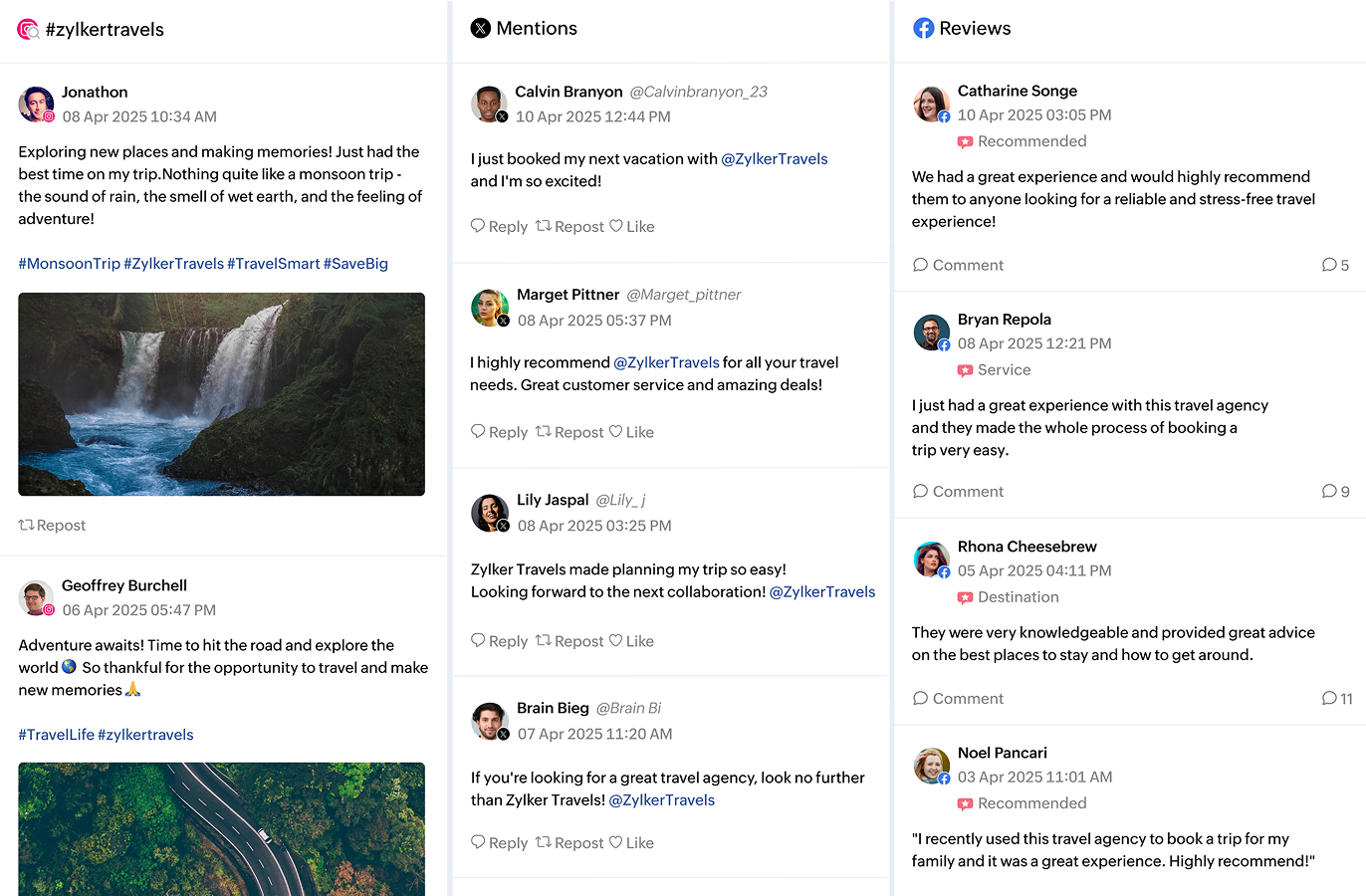The width and height of the screenshot is (1366, 896).
Task: Open the #TravelLife hashtag link
Action: pyautogui.click(x=57, y=735)
